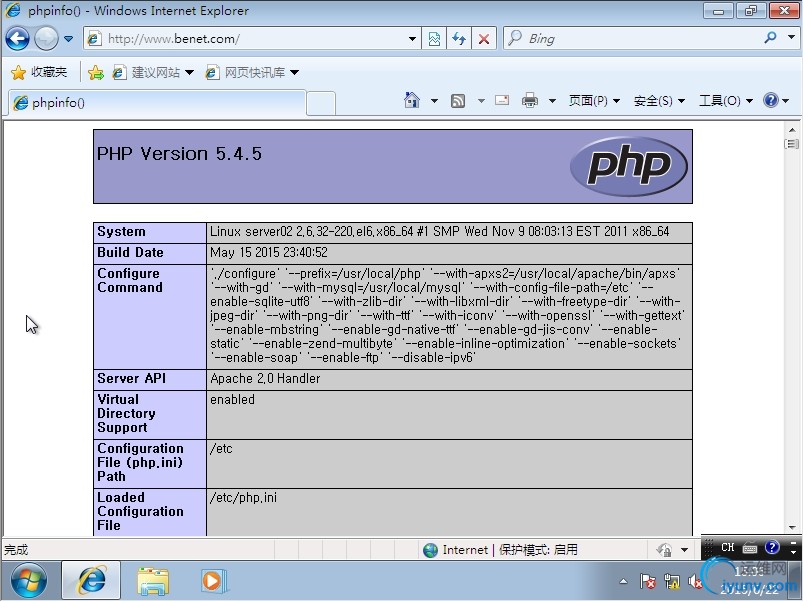This screenshot has width=803, height=602.
Task: Open the 收藏夹 favorites button
Action: (39, 72)
